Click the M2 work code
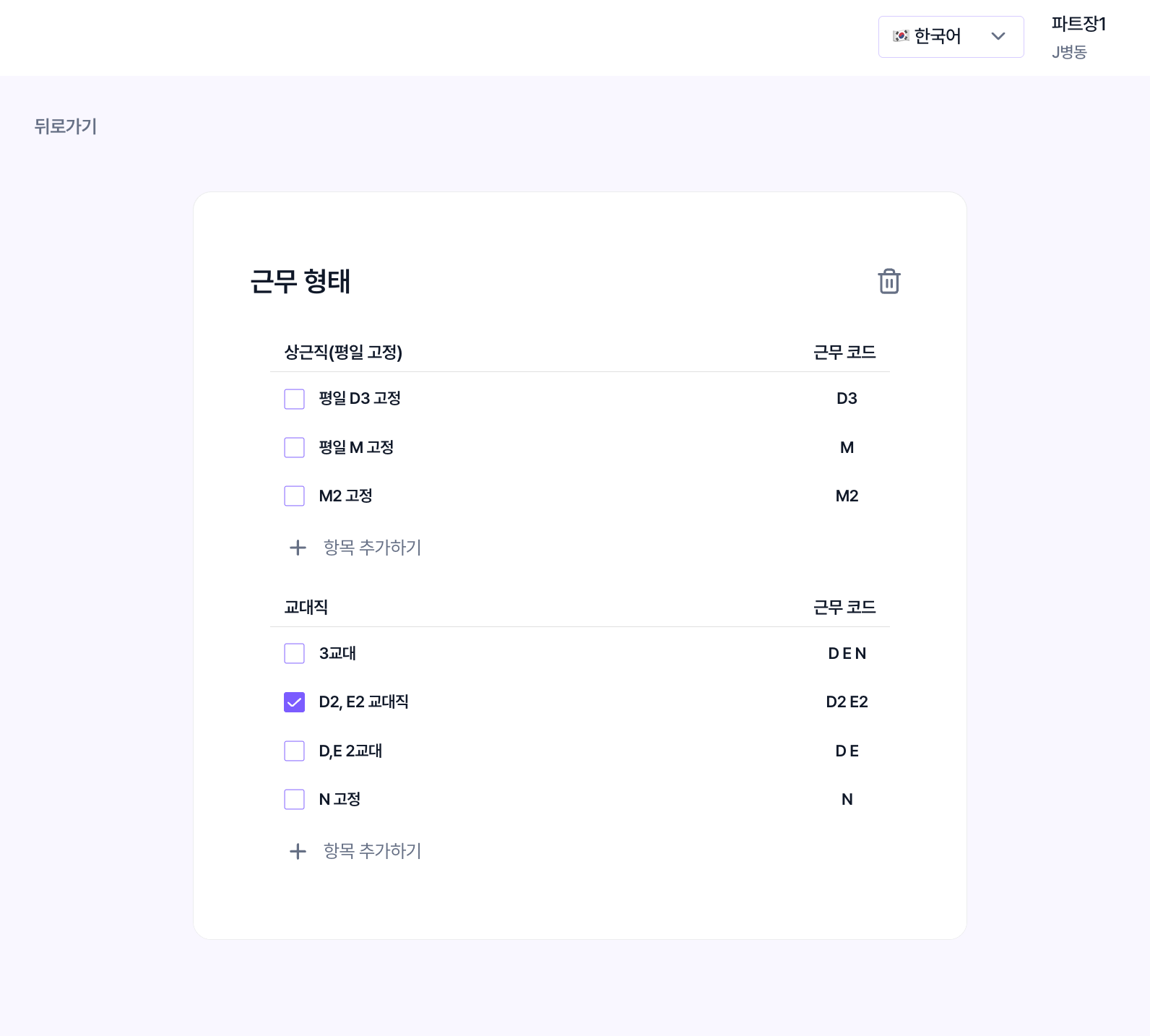 point(847,496)
